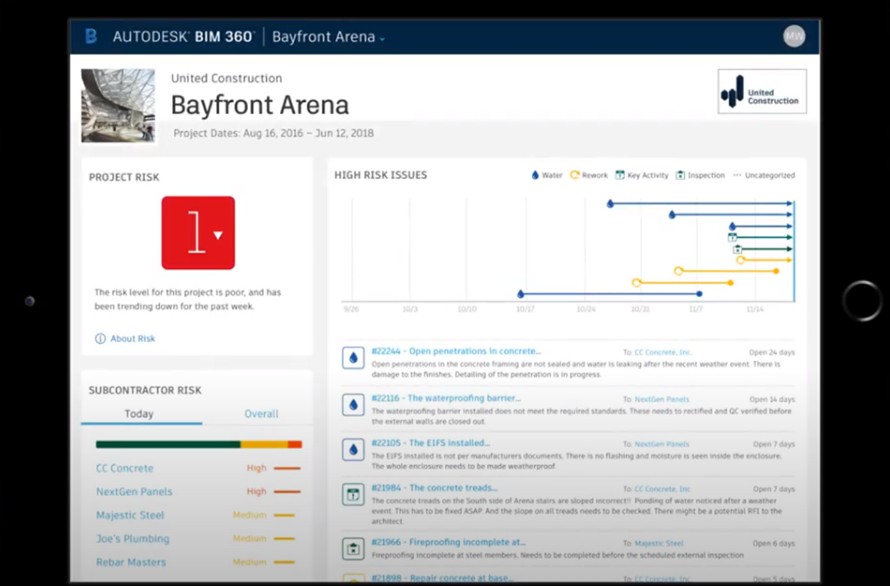Click the High risk label for NextGen Panels
The image size is (890, 586).
[x=257, y=491]
